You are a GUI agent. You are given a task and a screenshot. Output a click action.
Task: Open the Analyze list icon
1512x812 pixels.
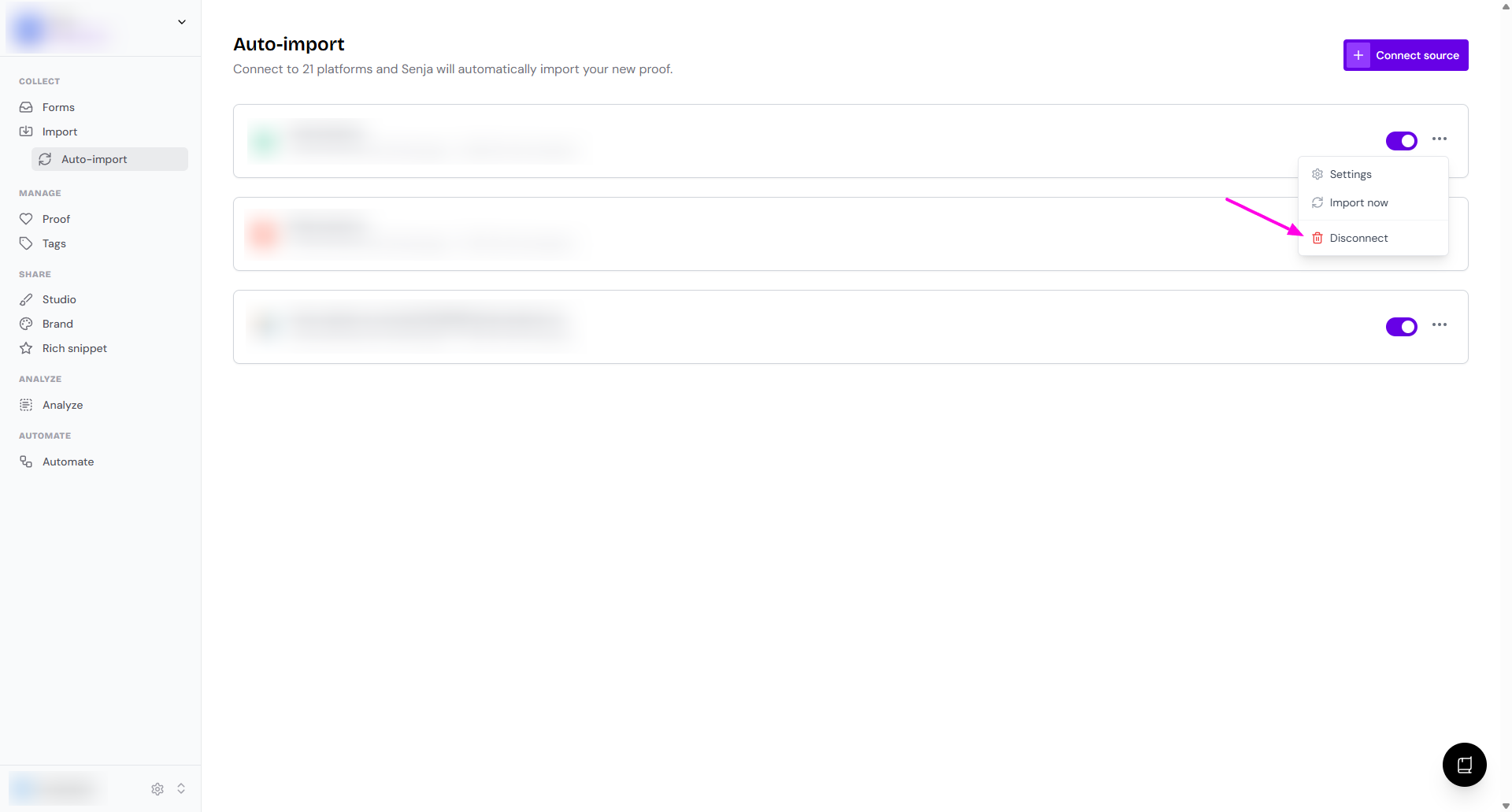click(x=26, y=405)
